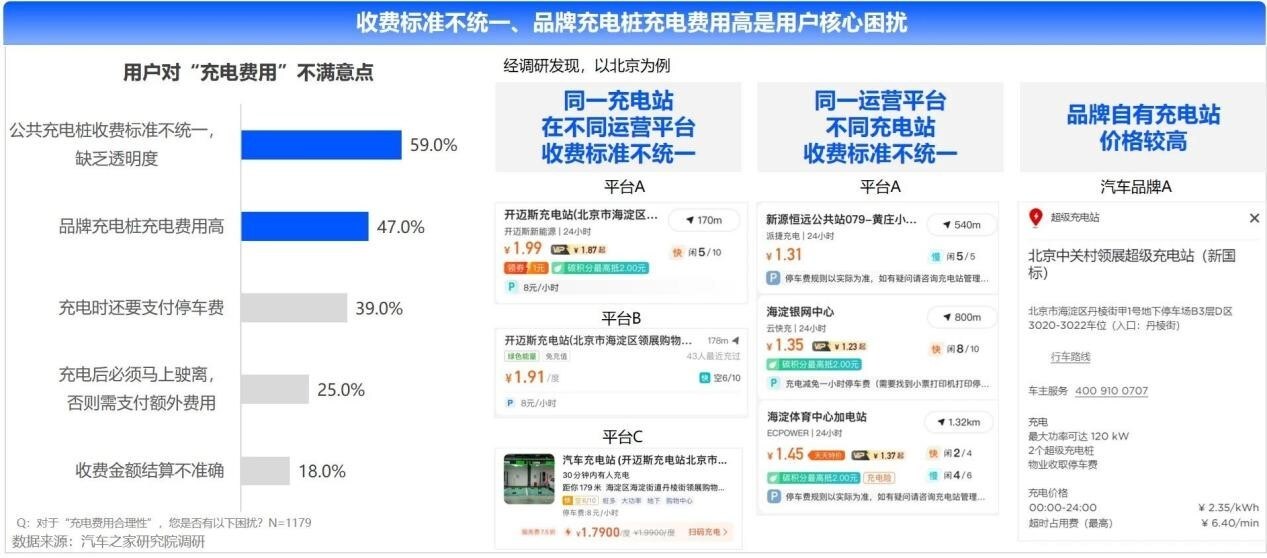Click the green 快 icon beside 空6/10
Viewport: 1267px width, 558px height.
click(704, 377)
